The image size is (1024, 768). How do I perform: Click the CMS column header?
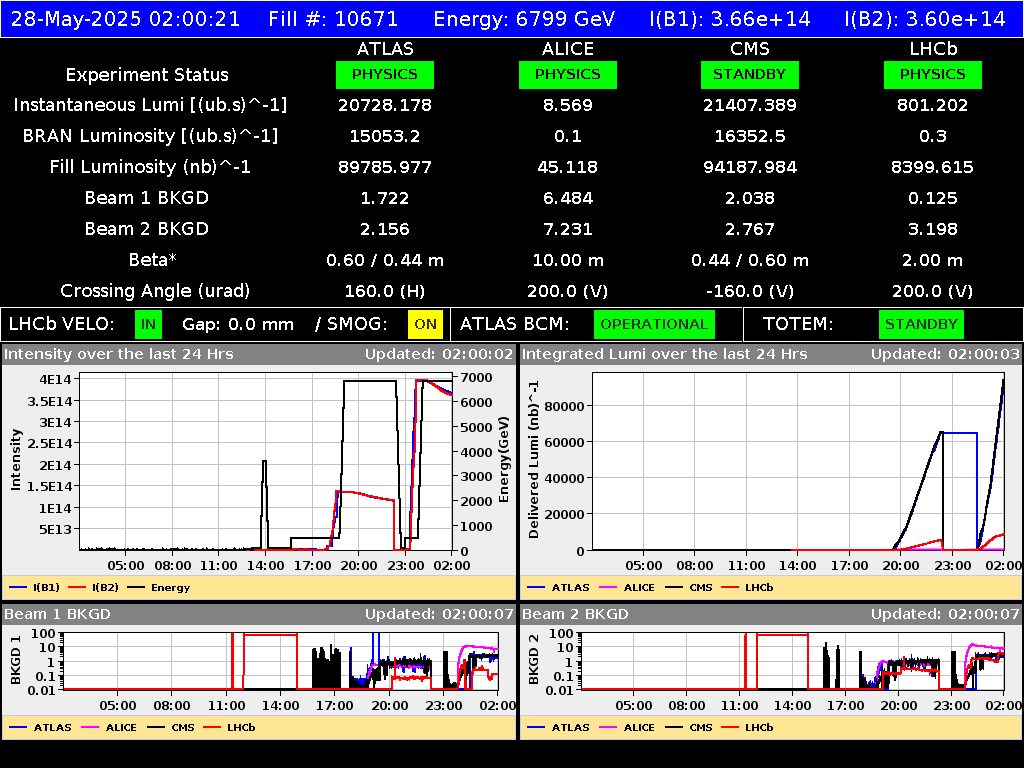(750, 49)
